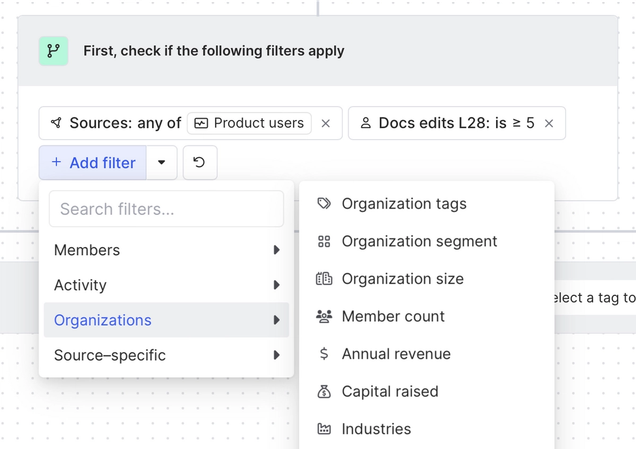Screen dimensions: 636x449
Task: Remove the Product users source filter
Action: coord(325,123)
